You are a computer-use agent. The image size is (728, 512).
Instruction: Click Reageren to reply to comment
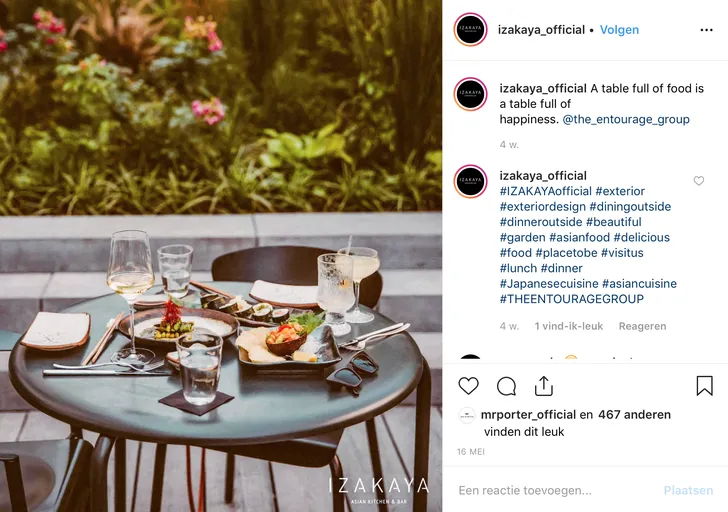[642, 326]
